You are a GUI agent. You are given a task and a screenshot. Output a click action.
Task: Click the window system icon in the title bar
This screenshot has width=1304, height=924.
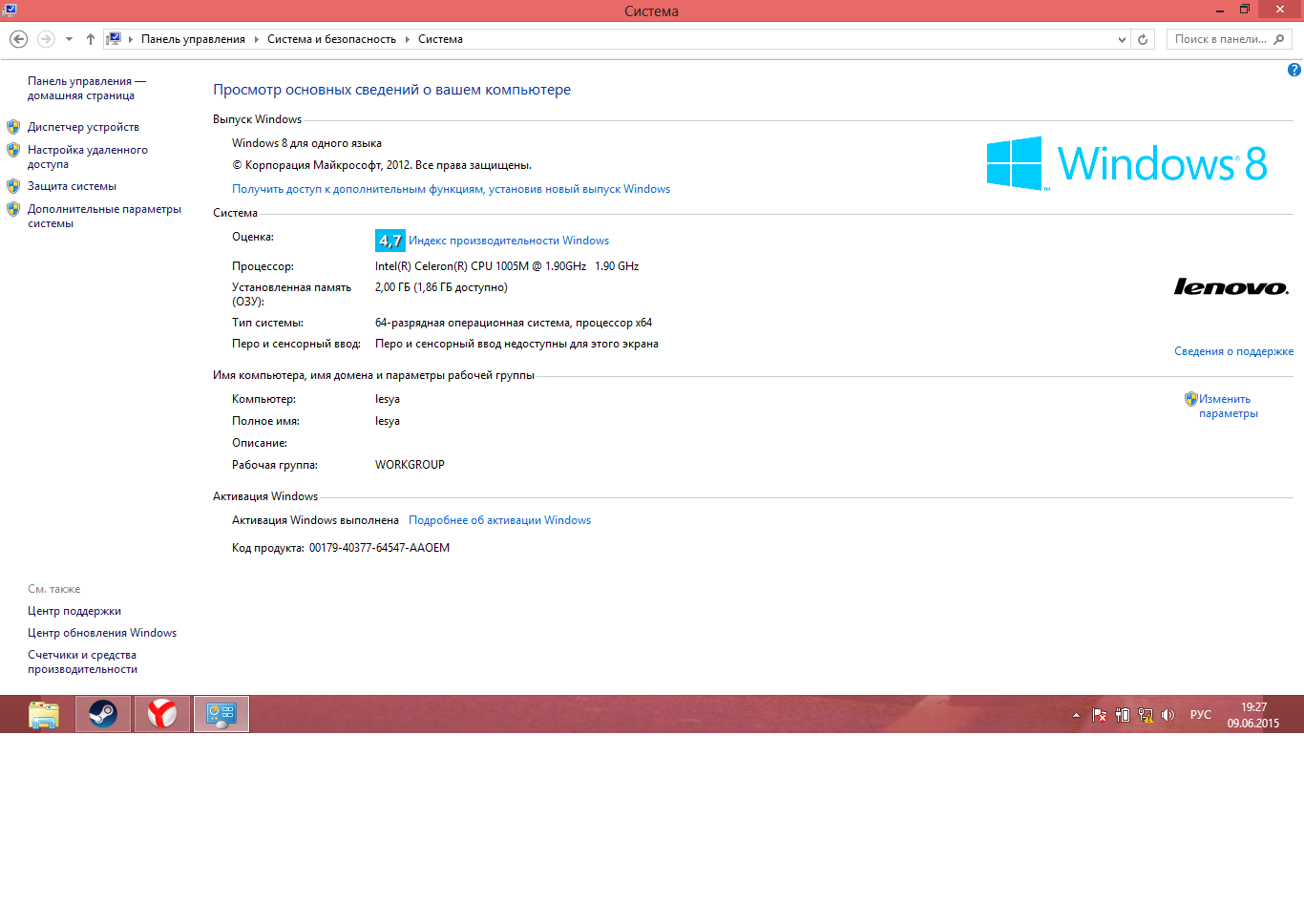(x=10, y=10)
